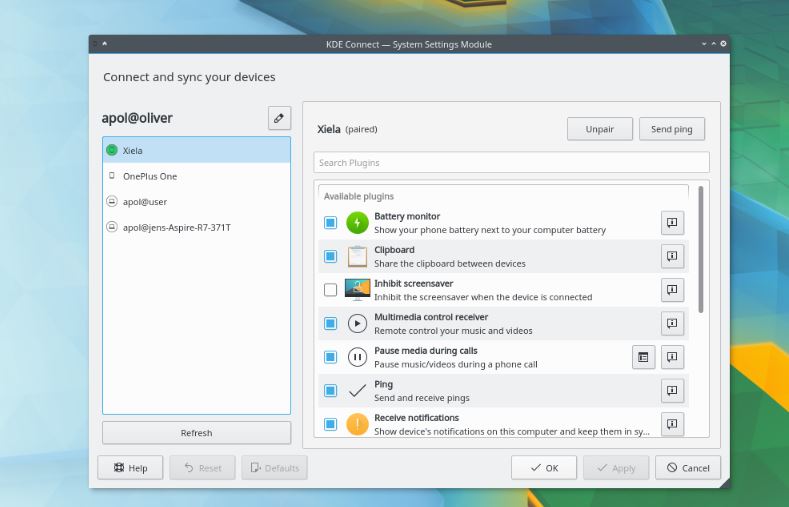Click the Multimedia control play icon
This screenshot has width=789, height=507.
tap(357, 323)
